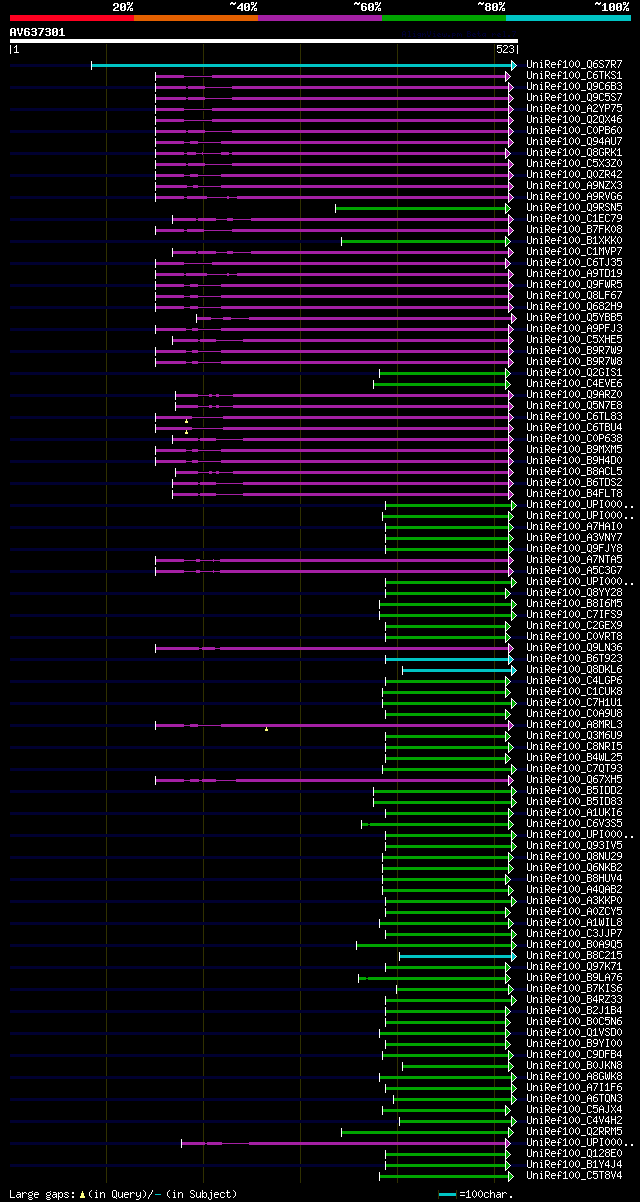
Task: Click the orange ~40% identity legend segment
Action: [196, 17]
